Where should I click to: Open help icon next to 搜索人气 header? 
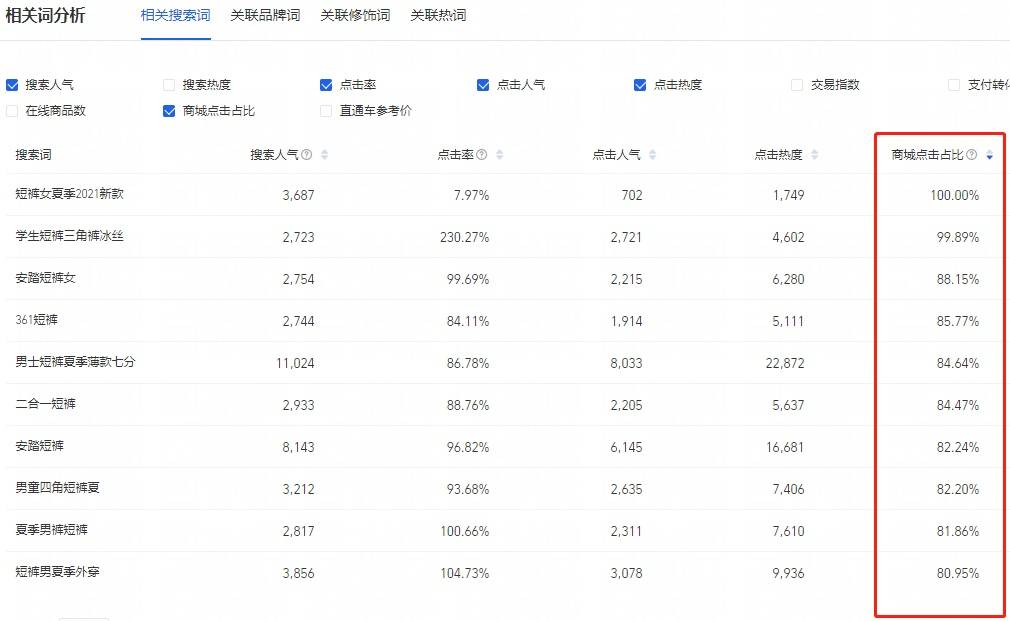coord(307,155)
